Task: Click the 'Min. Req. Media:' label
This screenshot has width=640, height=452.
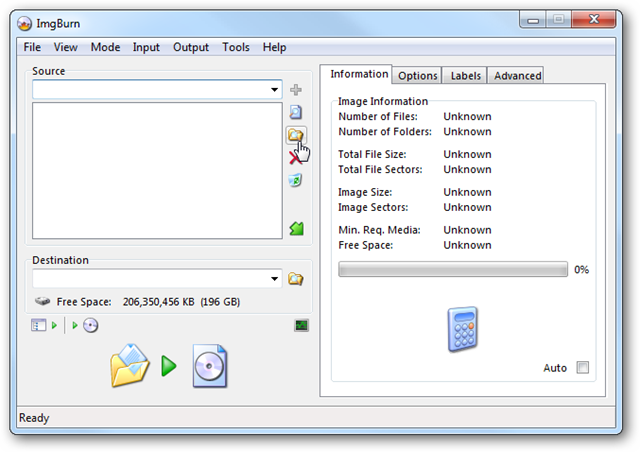Action: 379,230
